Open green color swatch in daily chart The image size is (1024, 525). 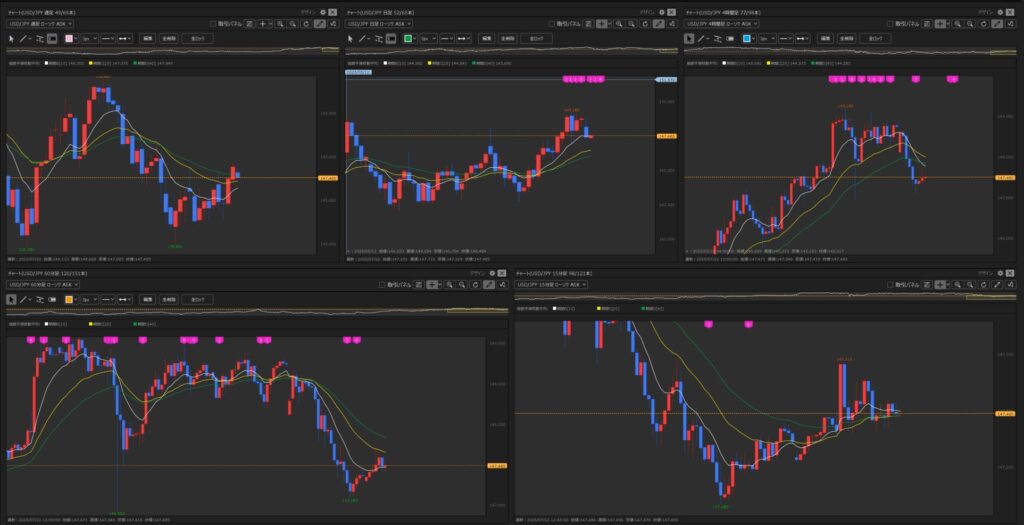point(409,39)
